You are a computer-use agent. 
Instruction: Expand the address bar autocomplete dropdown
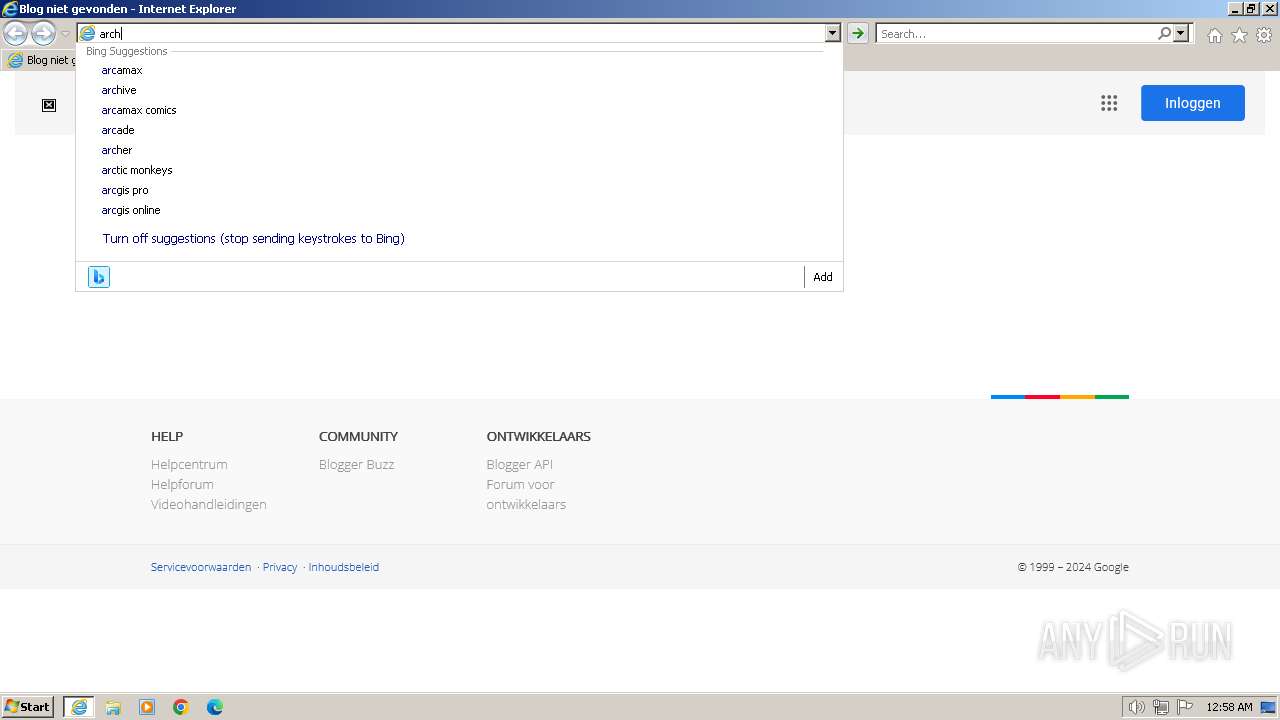832,33
